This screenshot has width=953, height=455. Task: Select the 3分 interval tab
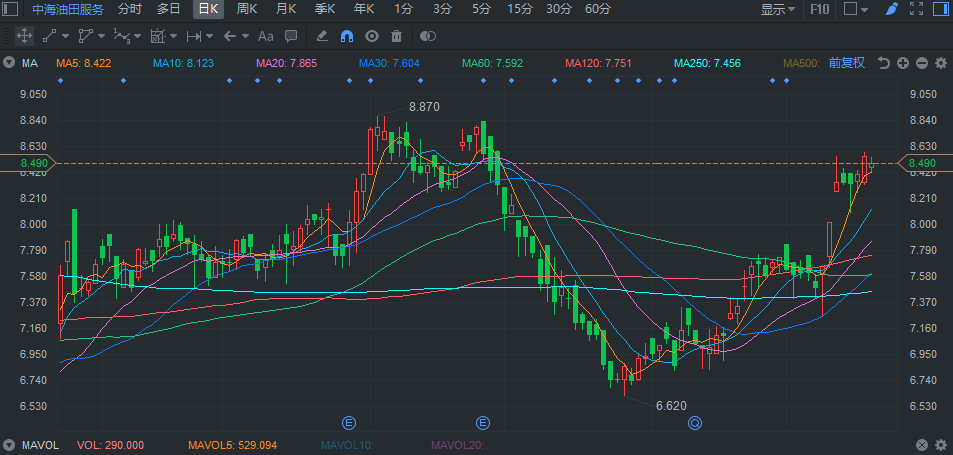(x=442, y=9)
